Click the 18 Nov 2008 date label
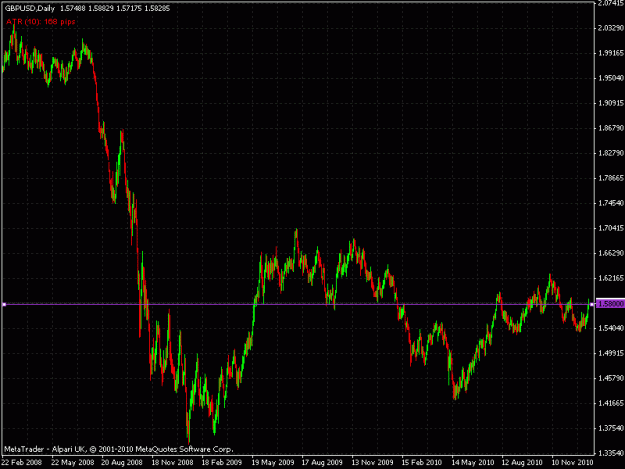625x469 pixels. coord(172,463)
